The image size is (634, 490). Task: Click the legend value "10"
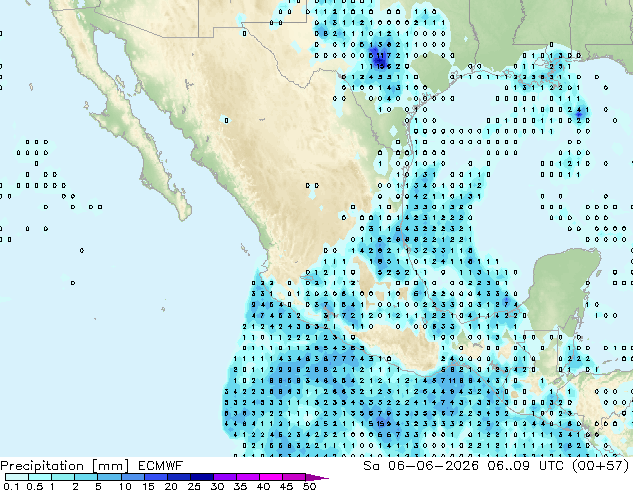(125, 486)
